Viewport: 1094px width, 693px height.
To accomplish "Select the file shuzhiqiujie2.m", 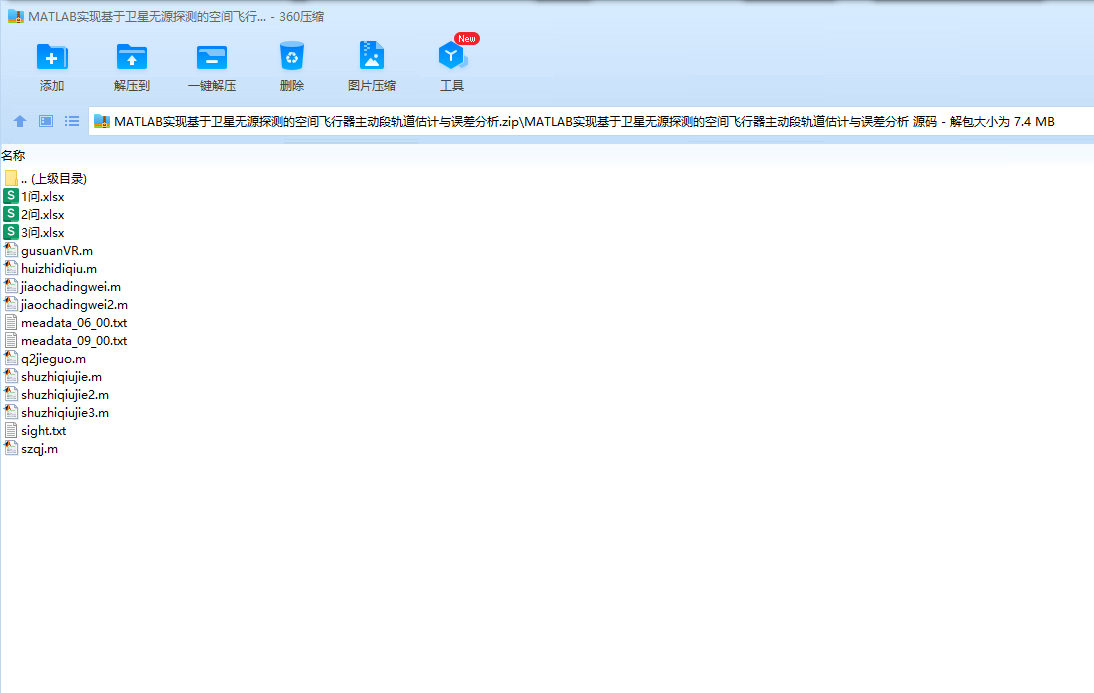I will coord(56,395).
